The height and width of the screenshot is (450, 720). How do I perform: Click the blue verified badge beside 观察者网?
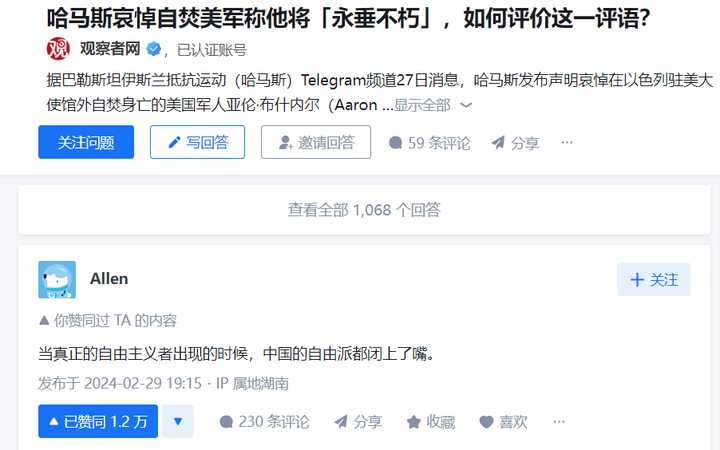154,49
